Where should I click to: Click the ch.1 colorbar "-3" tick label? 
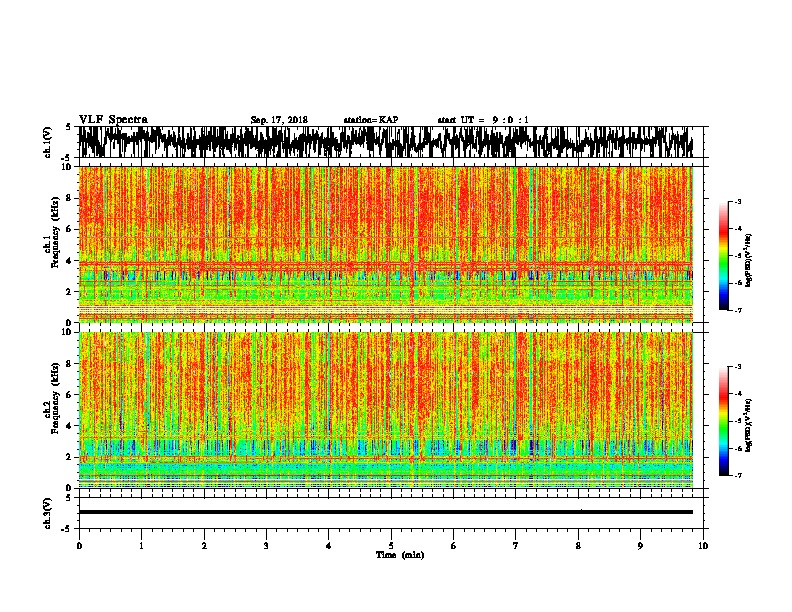point(738,202)
